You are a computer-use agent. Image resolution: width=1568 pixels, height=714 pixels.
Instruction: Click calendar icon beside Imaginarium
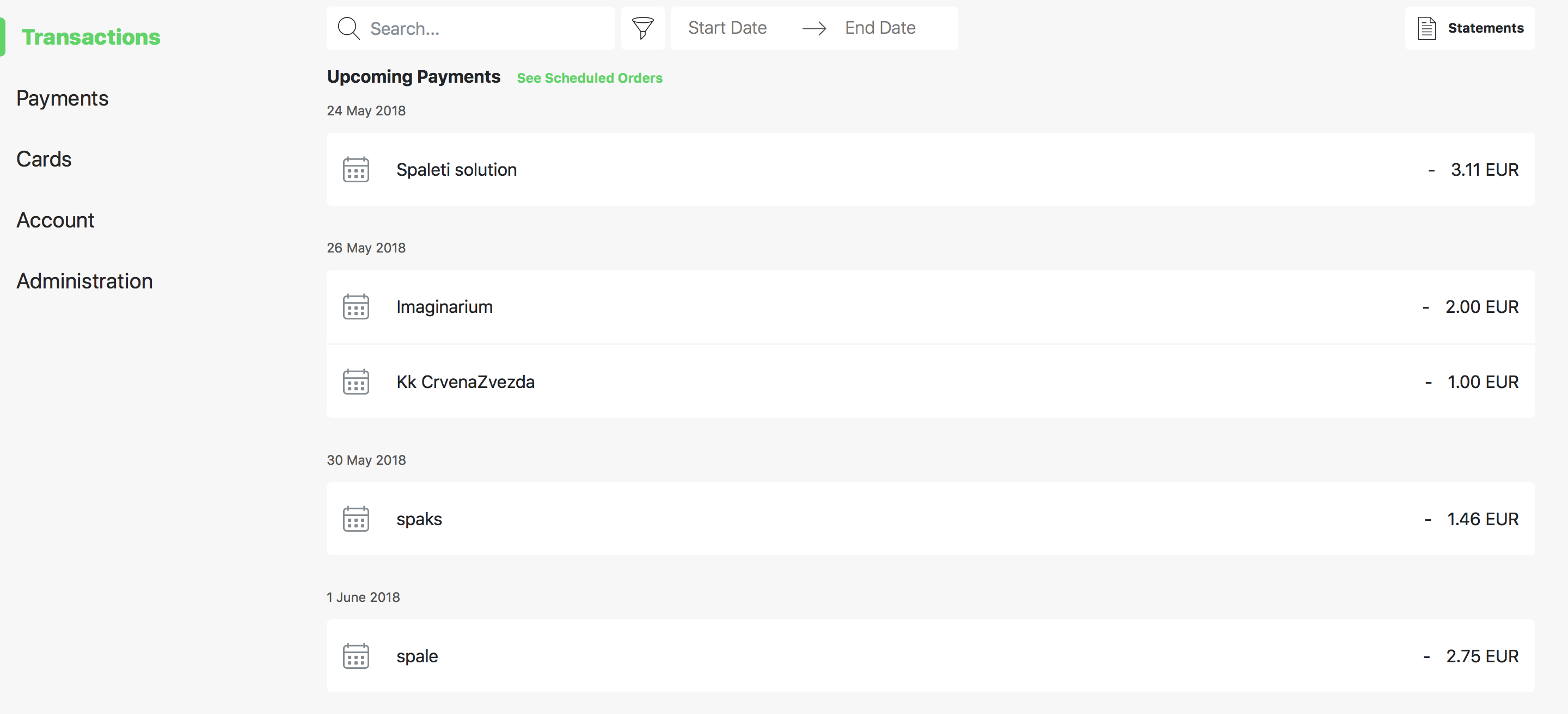(x=356, y=306)
